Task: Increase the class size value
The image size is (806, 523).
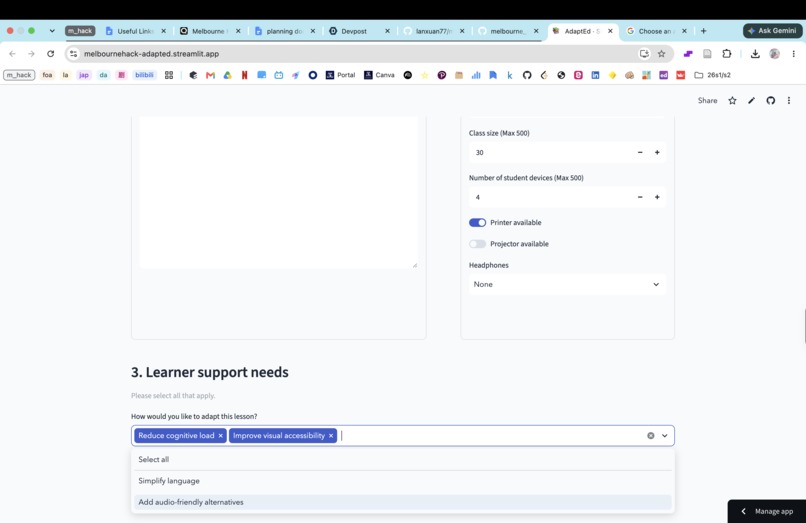Action: (x=657, y=152)
